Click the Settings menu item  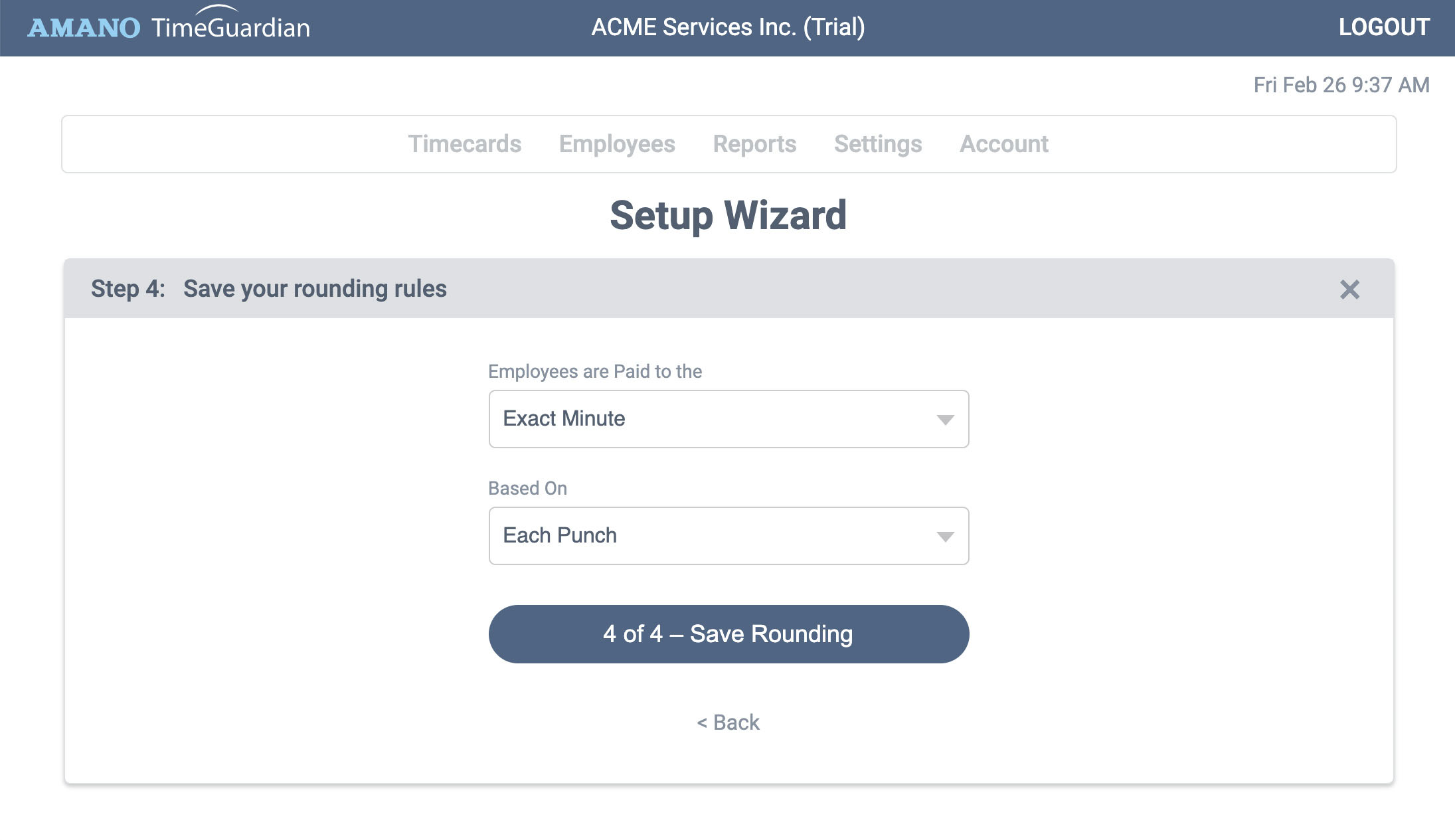click(878, 143)
